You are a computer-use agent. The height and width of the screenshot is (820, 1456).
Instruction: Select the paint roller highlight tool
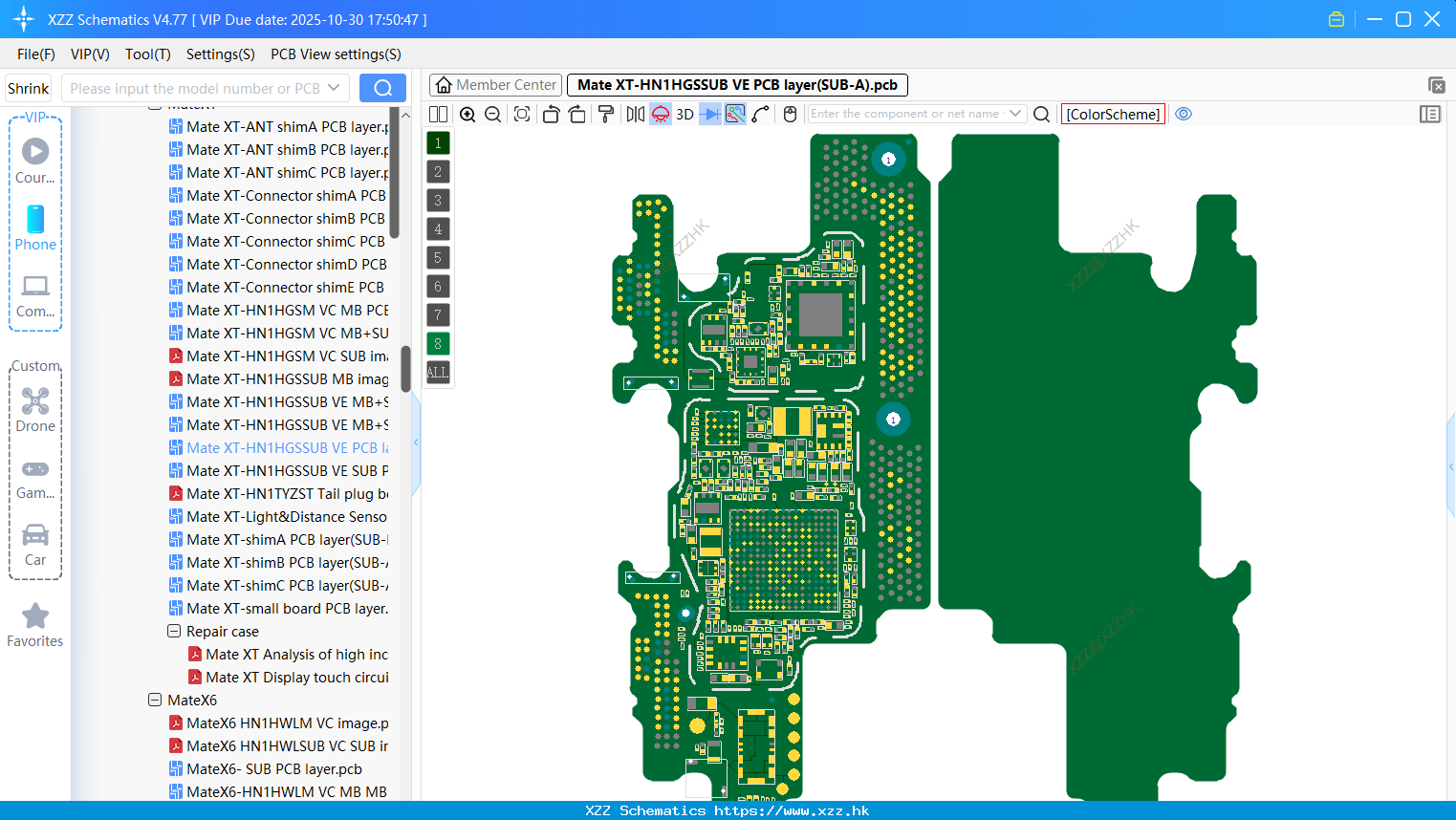606,114
